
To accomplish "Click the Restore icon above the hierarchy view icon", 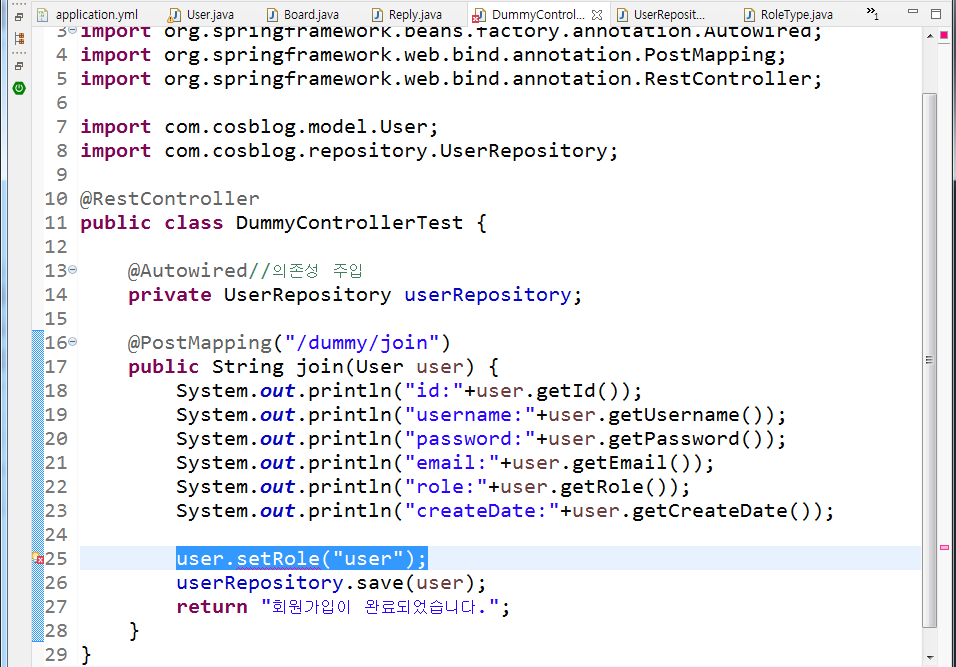I will click(x=19, y=17).
